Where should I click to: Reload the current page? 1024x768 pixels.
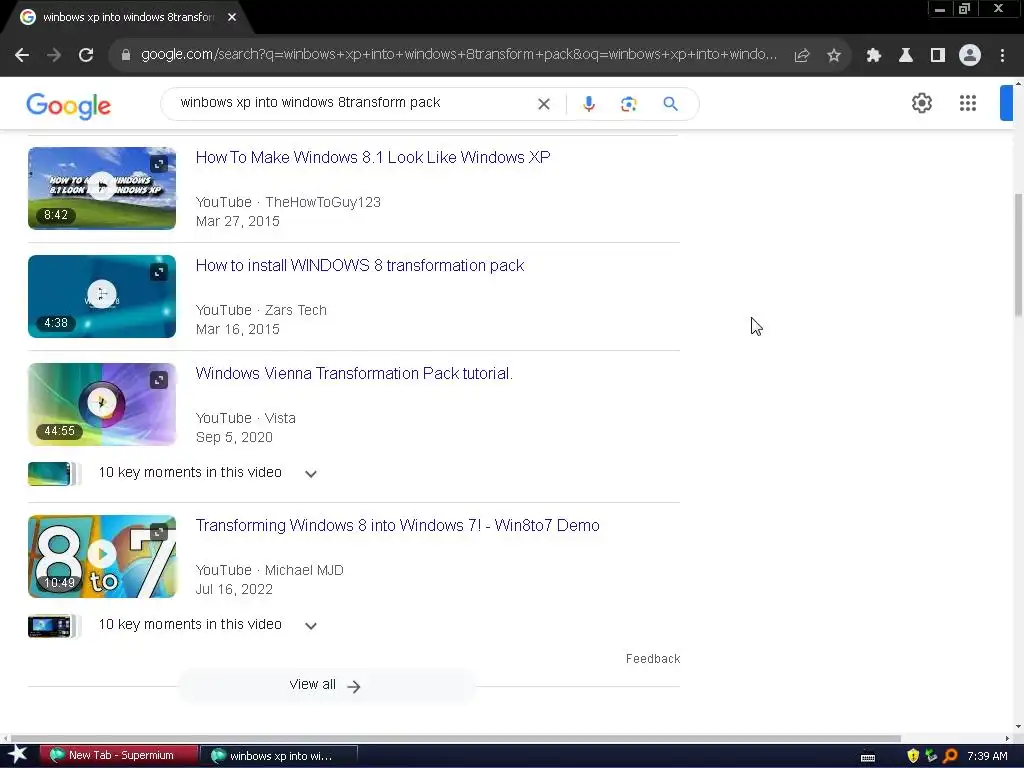point(86,56)
